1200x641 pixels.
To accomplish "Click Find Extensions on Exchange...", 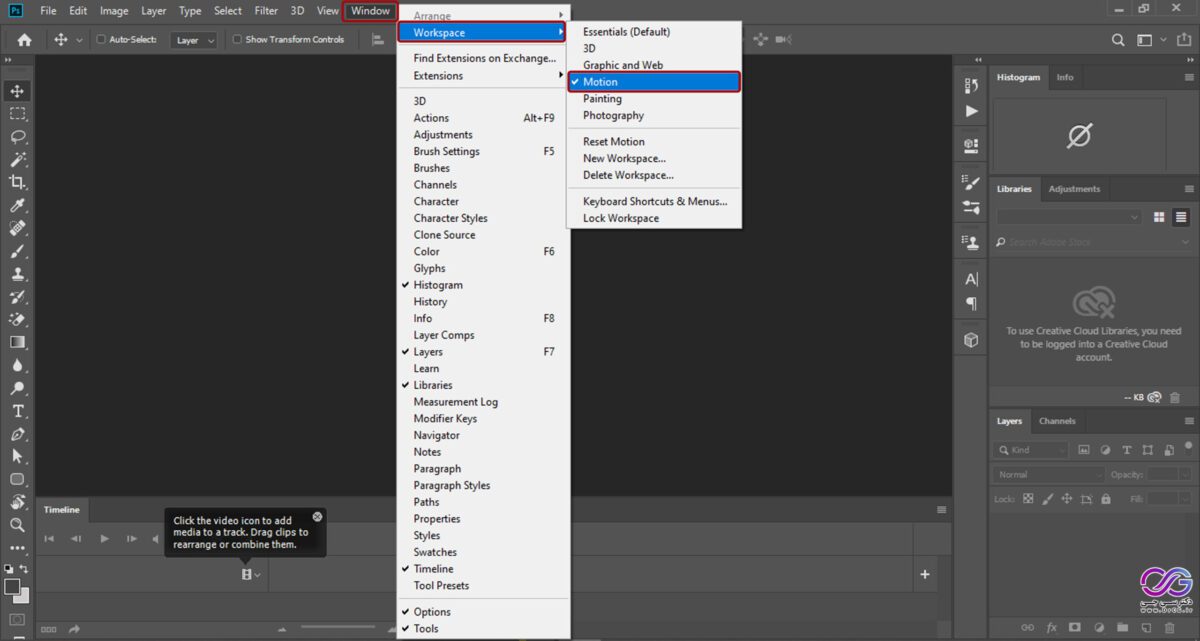I will click(483, 58).
